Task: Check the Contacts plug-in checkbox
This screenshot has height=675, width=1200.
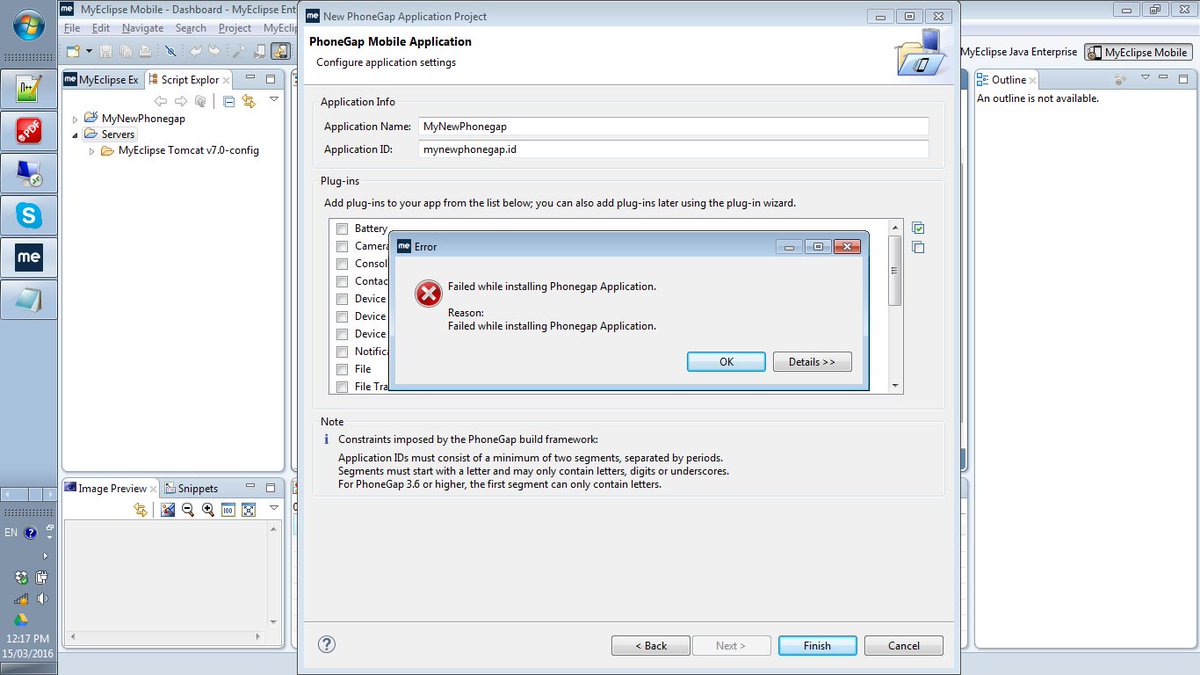Action: (342, 281)
